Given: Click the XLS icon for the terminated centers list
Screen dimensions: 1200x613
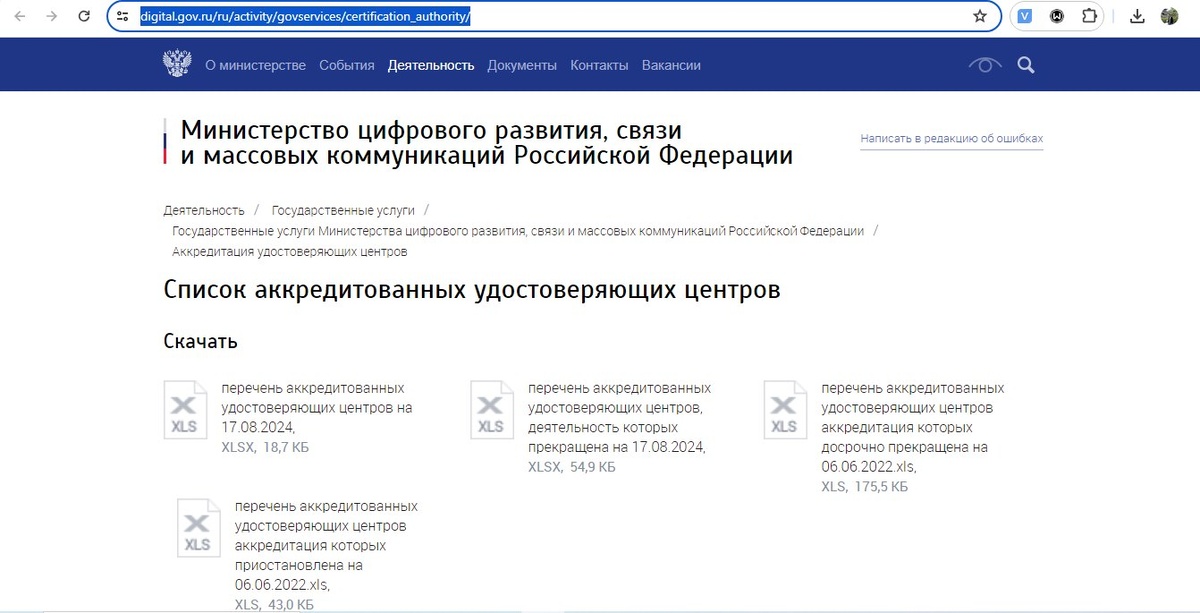Looking at the screenshot, I should point(491,409).
